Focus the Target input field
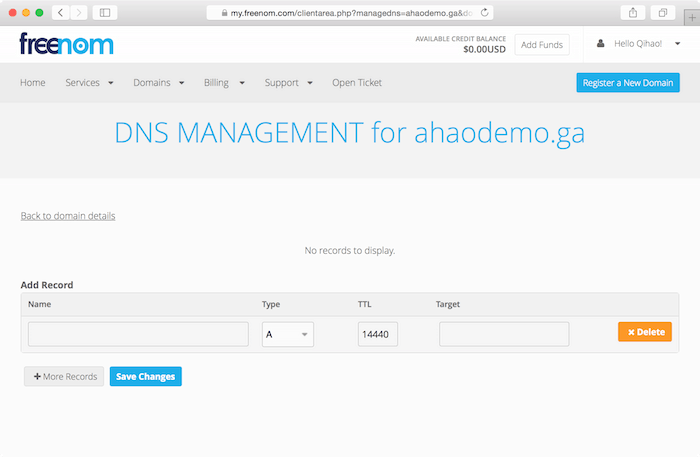This screenshot has width=700, height=457. (504, 334)
